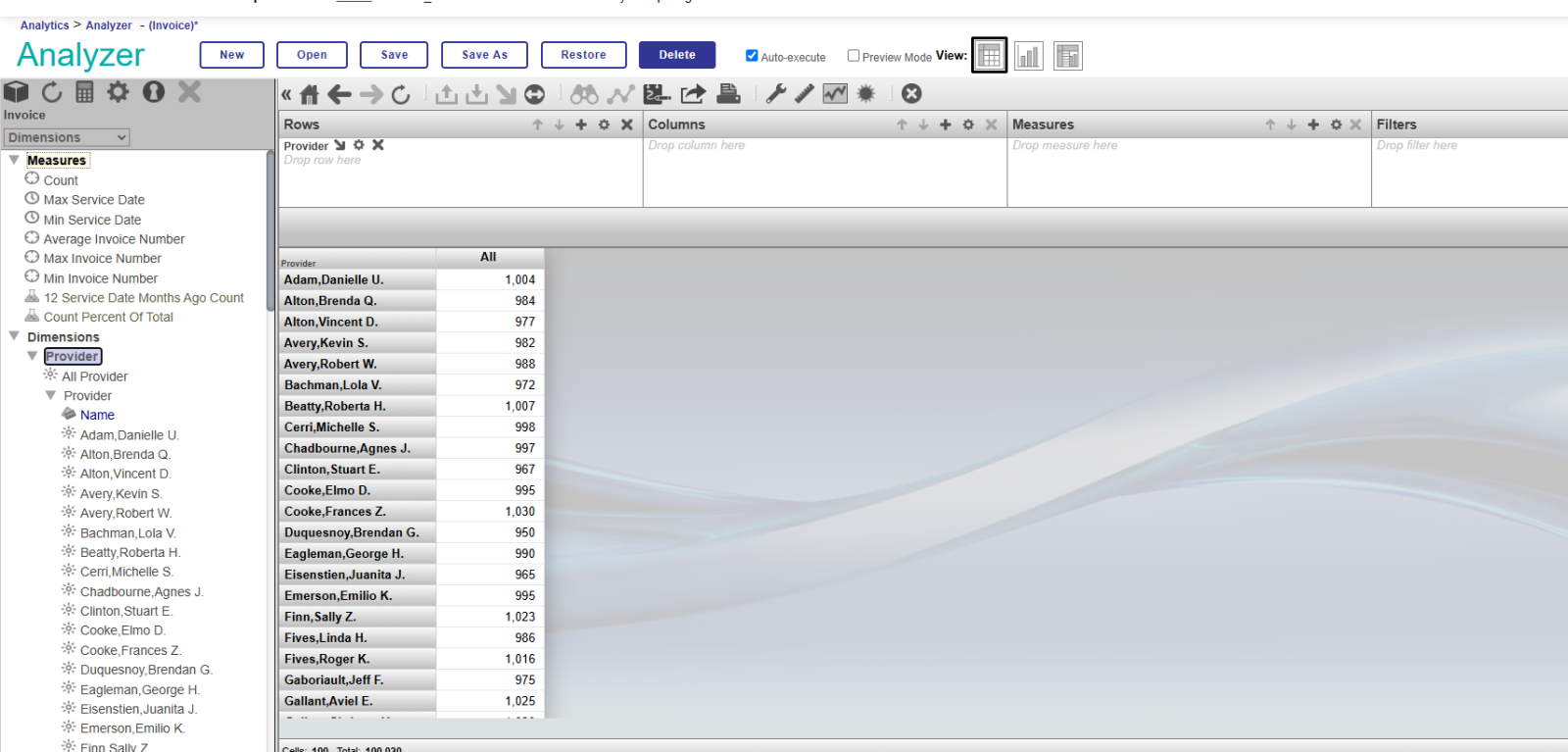The image size is (1568, 752).
Task: Disable the Auto-execute checkbox
Action: pyautogui.click(x=752, y=56)
